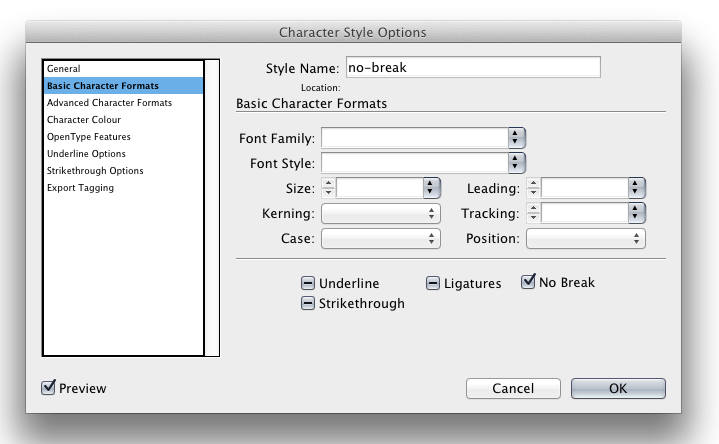Click the Leading stepper arrows
Image resolution: width=719 pixels, height=444 pixels.
coord(533,187)
